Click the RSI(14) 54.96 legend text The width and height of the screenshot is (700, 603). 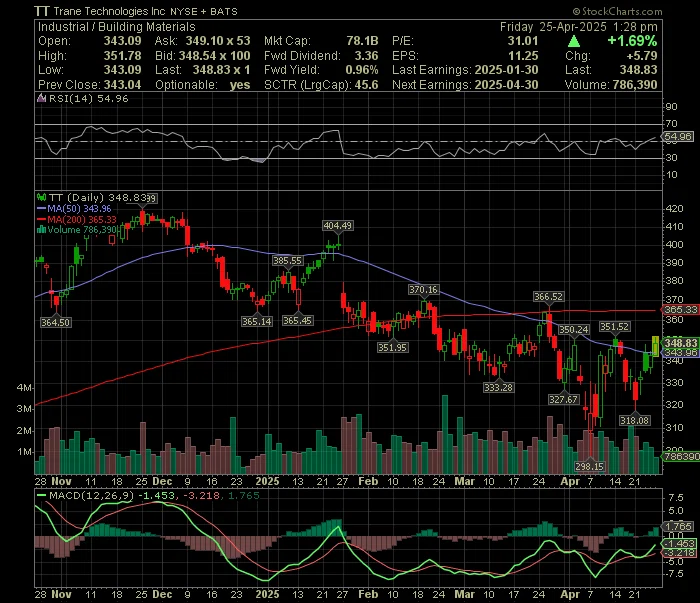(88, 99)
